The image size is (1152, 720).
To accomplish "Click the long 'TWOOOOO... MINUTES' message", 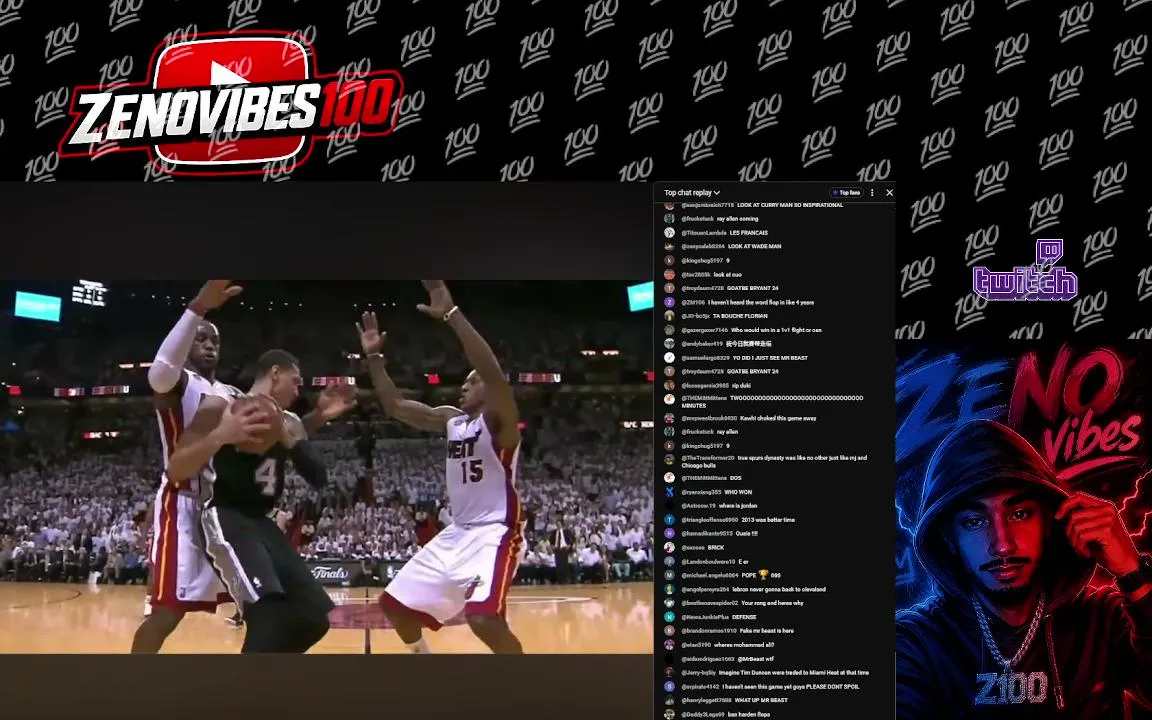I will [772, 401].
